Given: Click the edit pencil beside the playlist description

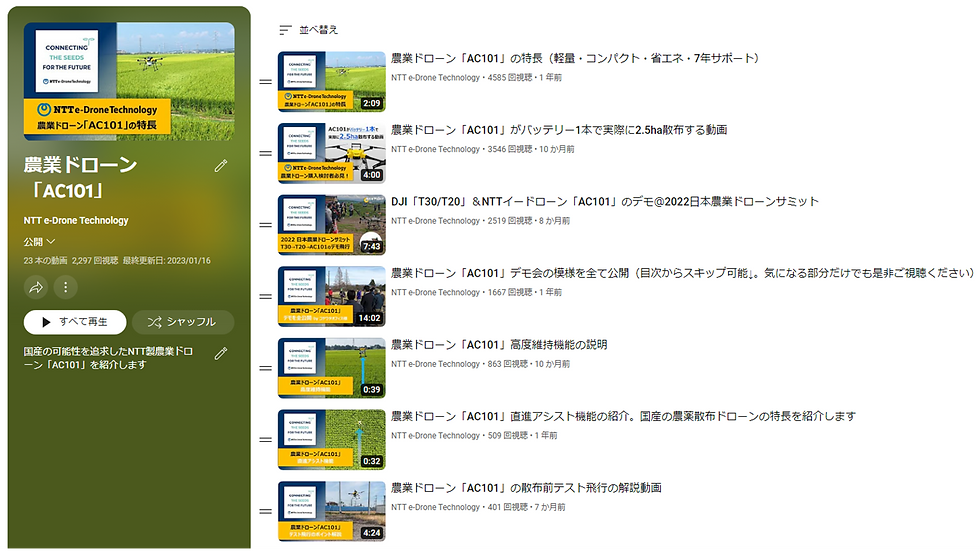Looking at the screenshot, I should pos(221,354).
